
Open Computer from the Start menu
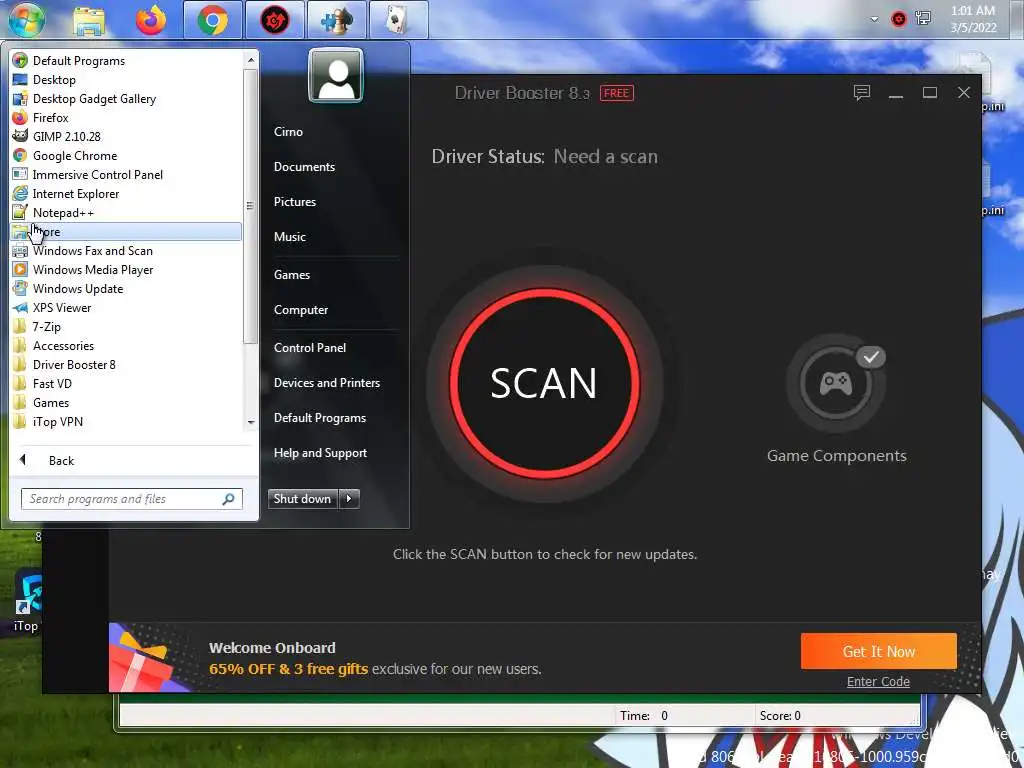[x=300, y=310]
